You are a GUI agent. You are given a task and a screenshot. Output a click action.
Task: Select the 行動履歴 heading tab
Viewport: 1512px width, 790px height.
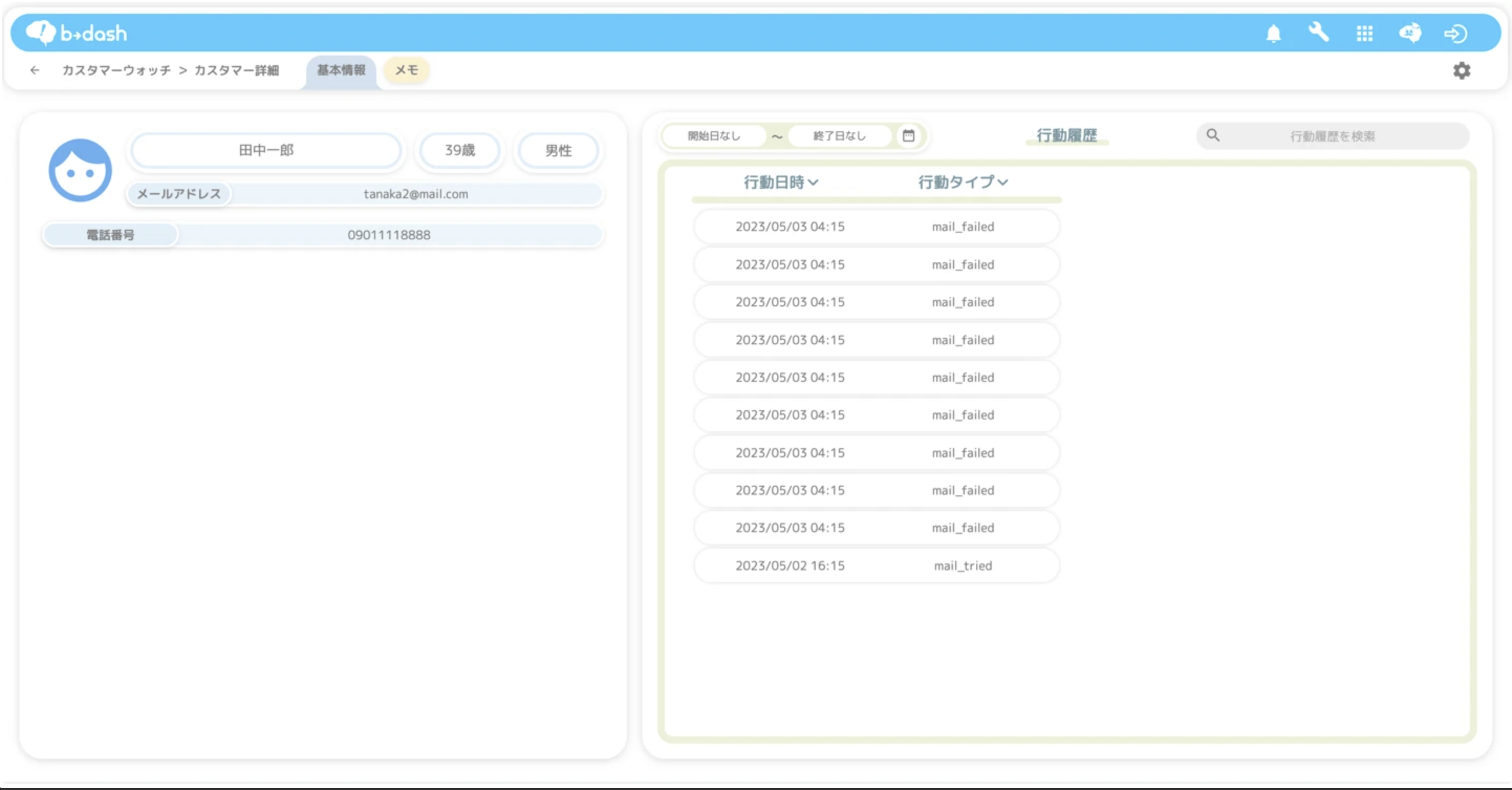tap(1066, 136)
